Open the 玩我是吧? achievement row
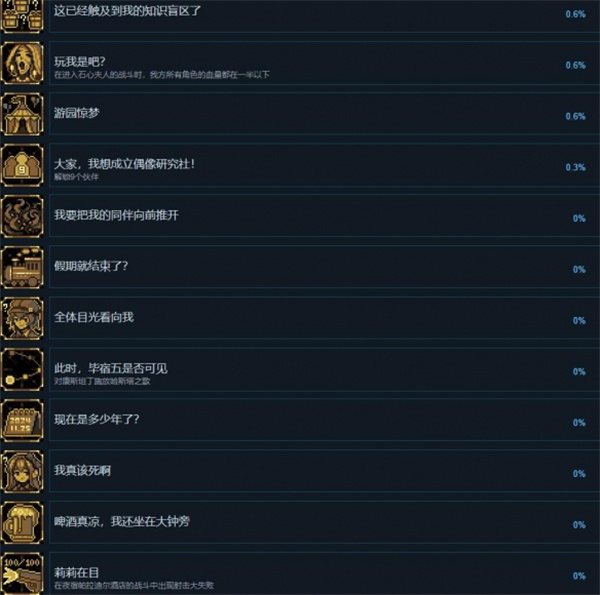Screen dimensions: 600x595 click(x=324, y=63)
